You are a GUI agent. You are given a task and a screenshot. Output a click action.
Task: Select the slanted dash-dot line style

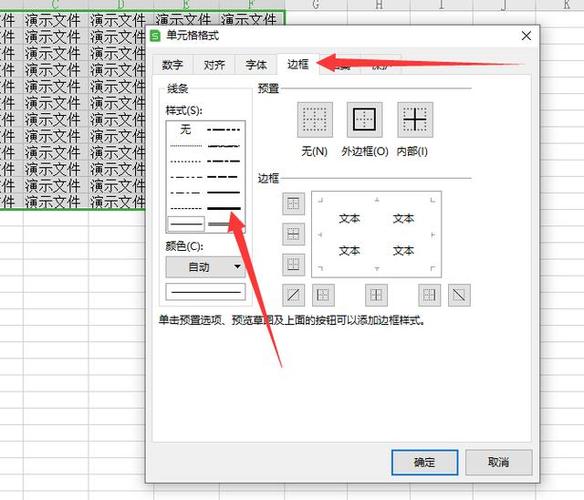(224, 146)
